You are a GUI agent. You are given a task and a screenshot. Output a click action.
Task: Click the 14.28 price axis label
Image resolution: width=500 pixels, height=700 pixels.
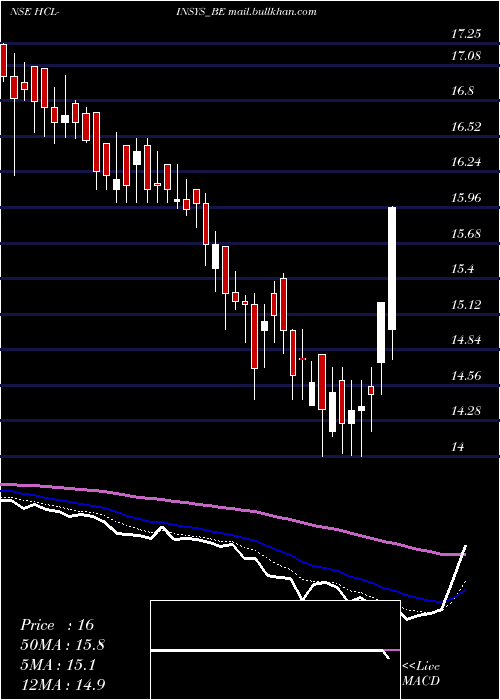(x=467, y=410)
